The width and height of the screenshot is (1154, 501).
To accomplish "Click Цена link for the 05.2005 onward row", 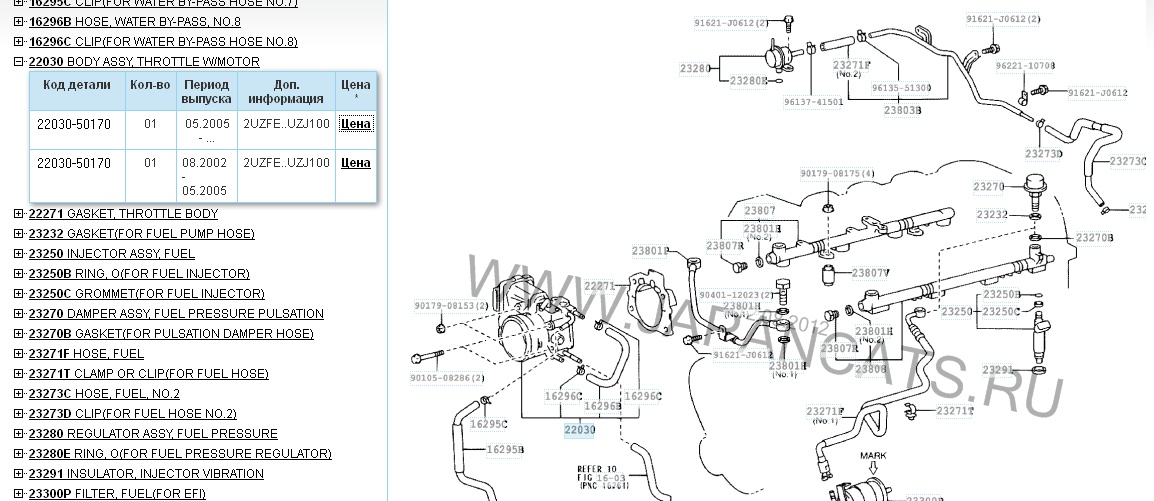I will click(x=355, y=124).
